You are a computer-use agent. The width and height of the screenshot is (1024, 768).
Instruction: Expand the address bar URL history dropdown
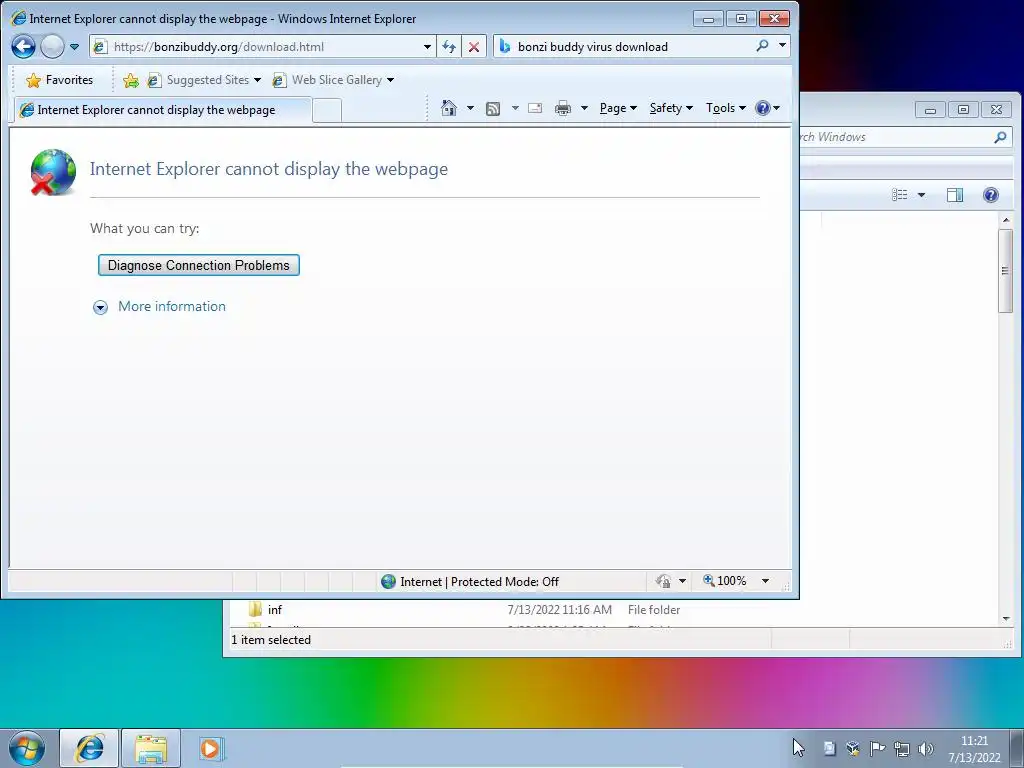pos(427,47)
